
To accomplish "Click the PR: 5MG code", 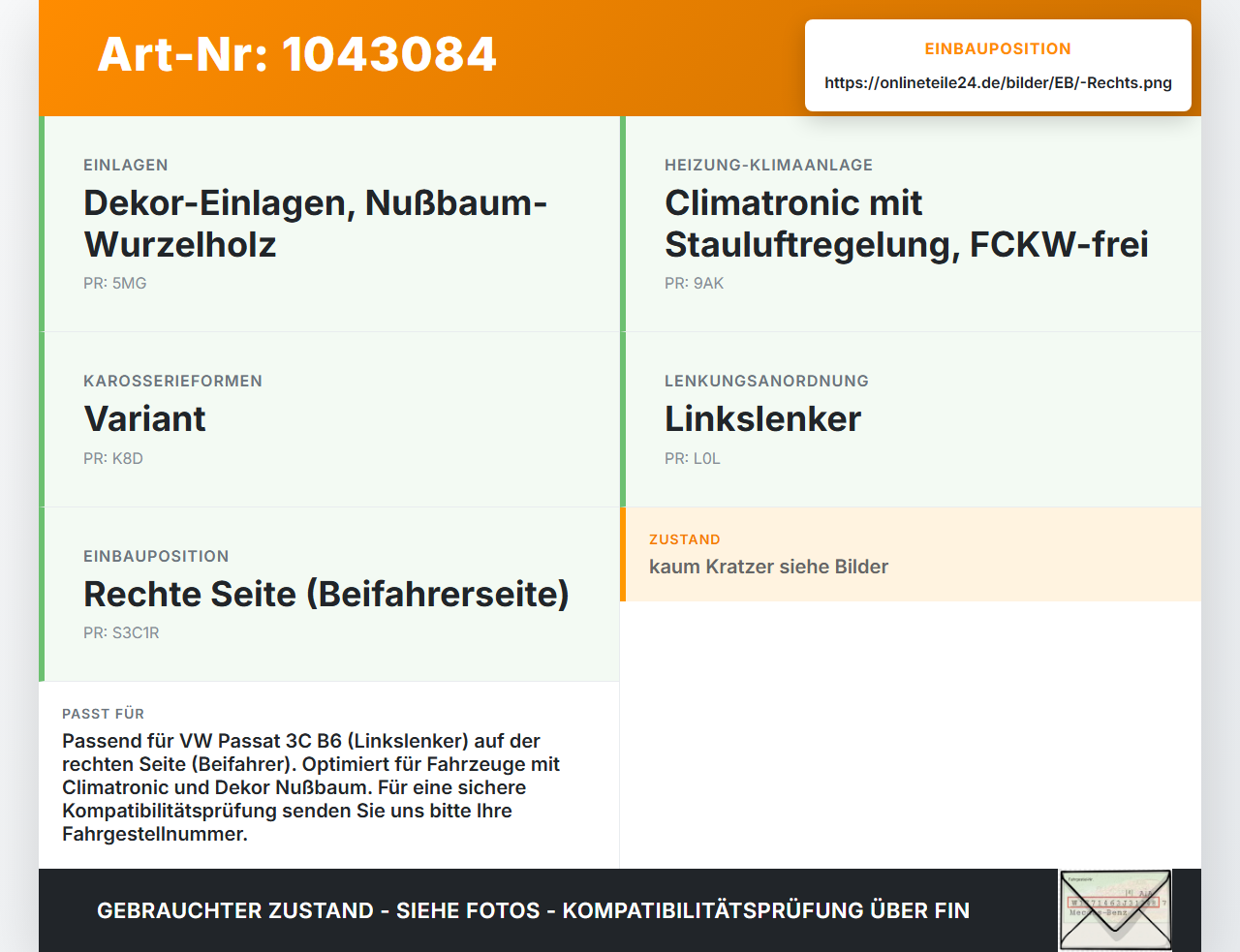I will (115, 284).
